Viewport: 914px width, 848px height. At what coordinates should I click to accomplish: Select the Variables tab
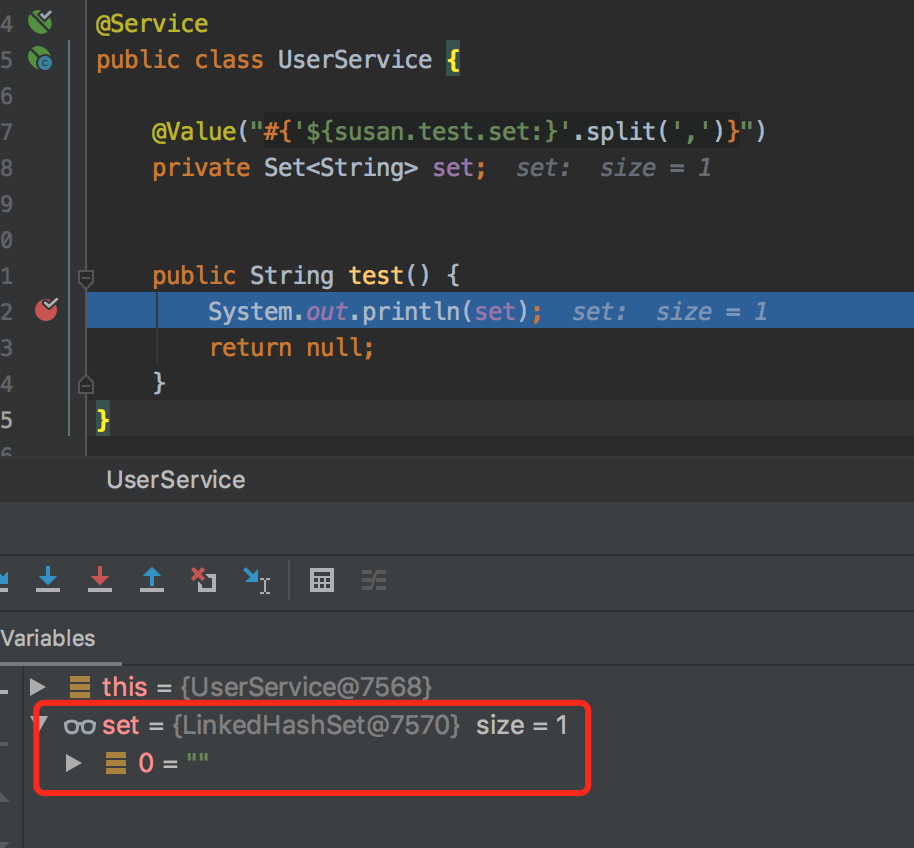coord(49,638)
